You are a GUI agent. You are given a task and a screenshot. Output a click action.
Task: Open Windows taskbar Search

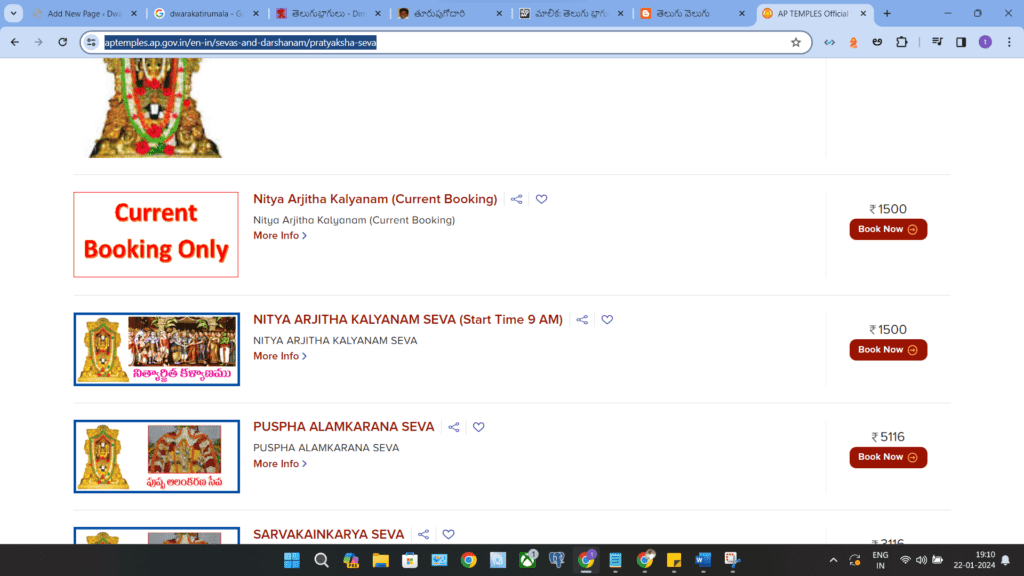tap(321, 560)
